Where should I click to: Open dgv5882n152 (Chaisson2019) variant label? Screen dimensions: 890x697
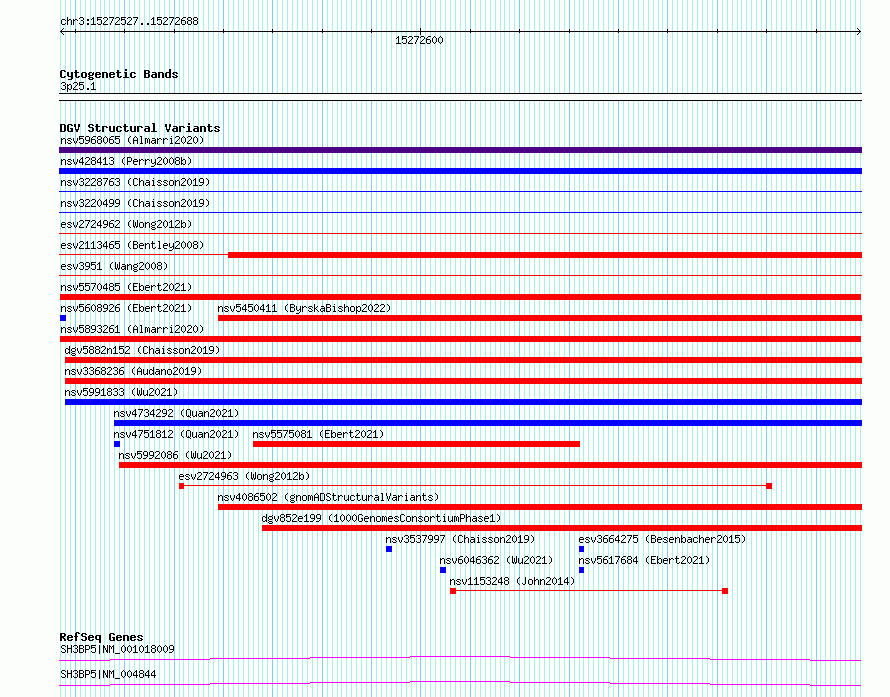(x=142, y=350)
